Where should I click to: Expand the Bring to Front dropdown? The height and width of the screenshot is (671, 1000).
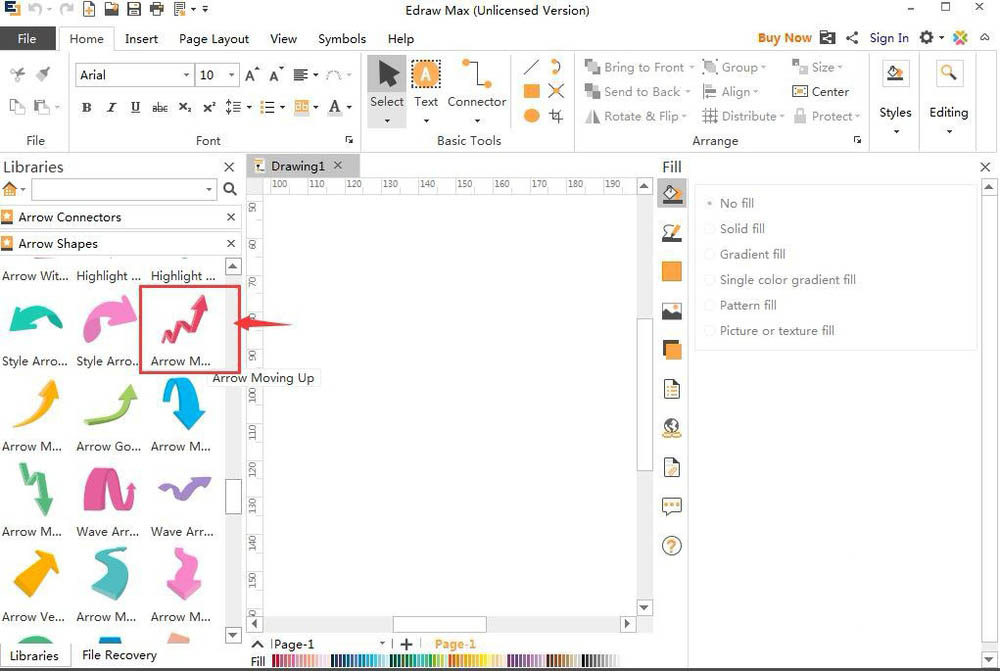click(691, 67)
